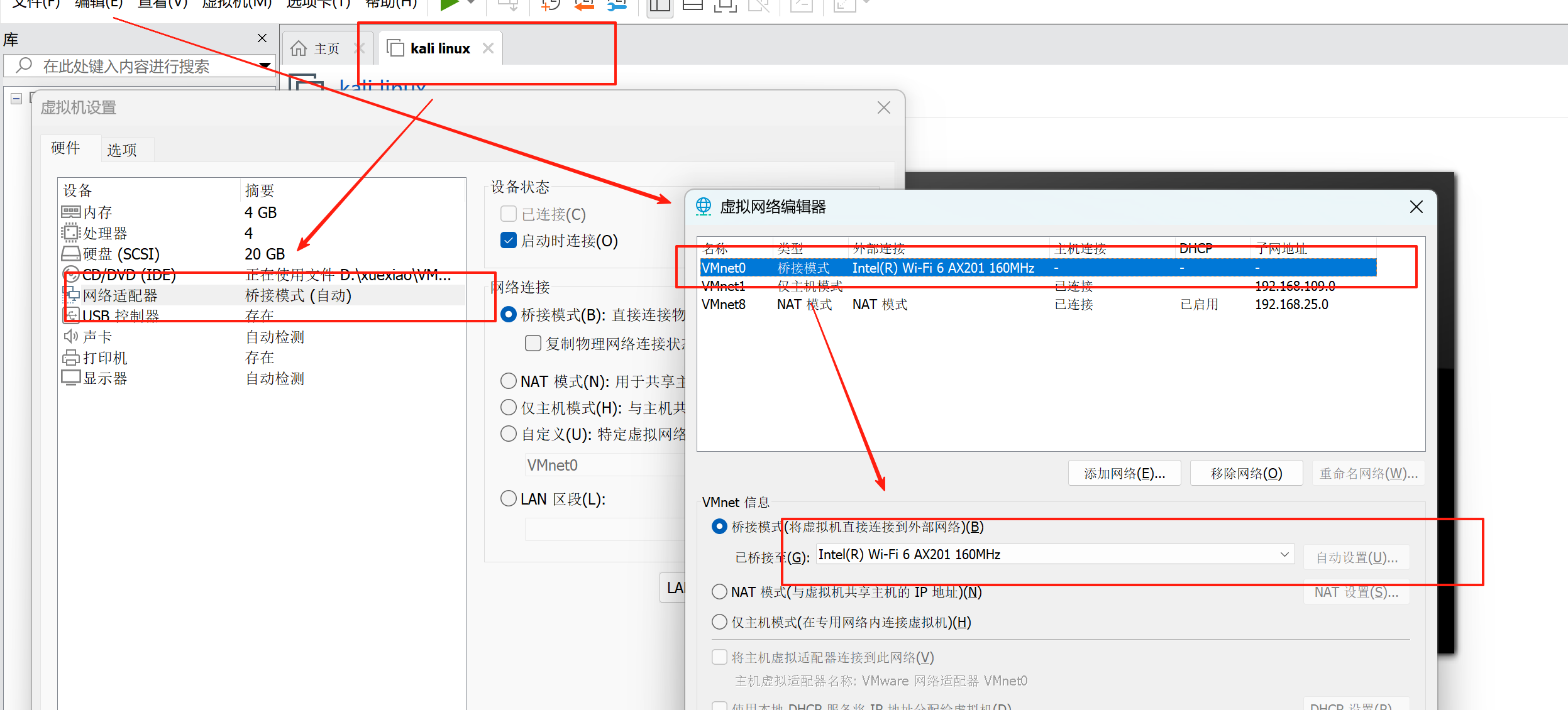Click 自动设置(U)... button

(1357, 557)
